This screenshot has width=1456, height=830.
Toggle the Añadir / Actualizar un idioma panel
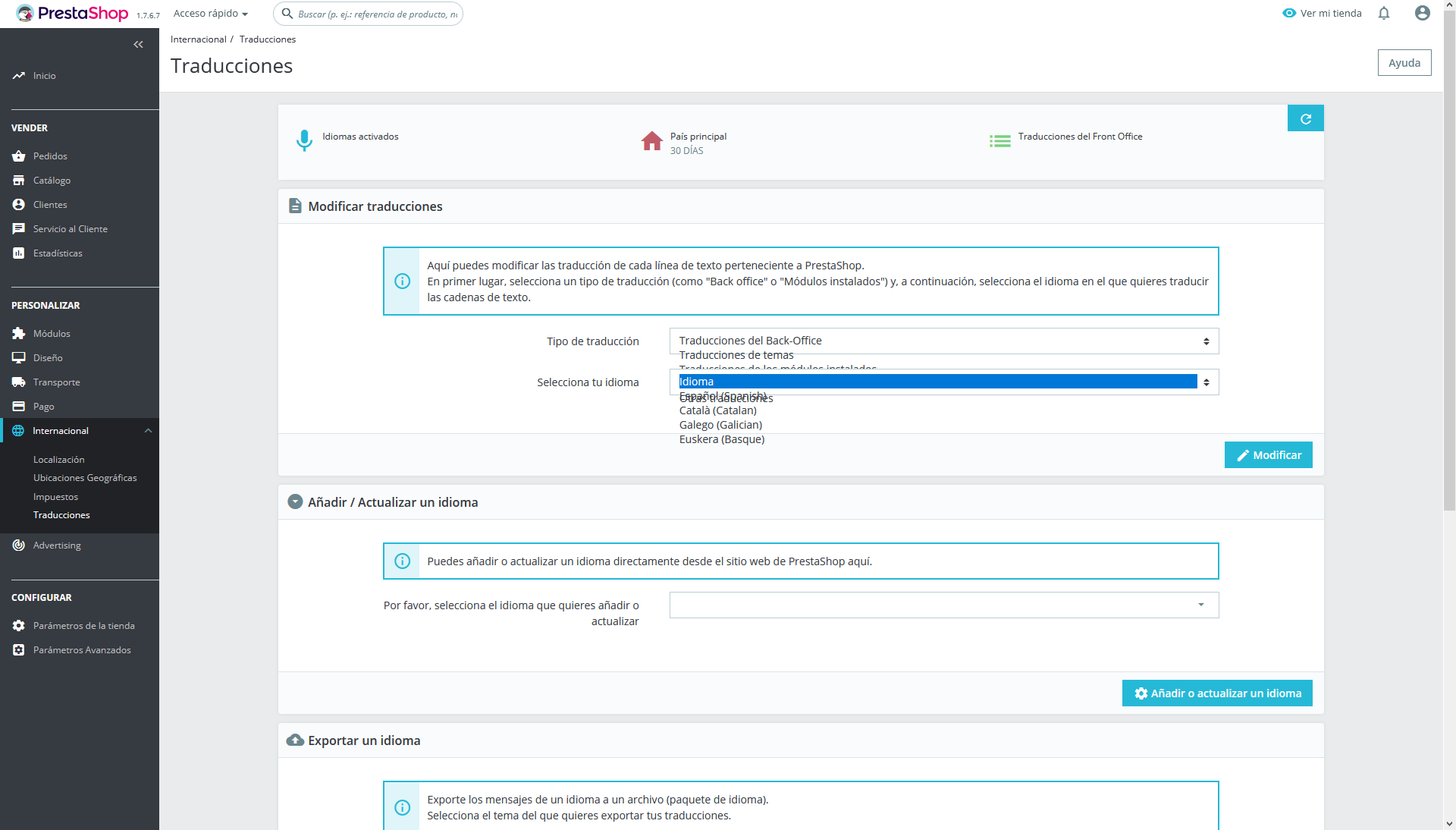(x=295, y=502)
